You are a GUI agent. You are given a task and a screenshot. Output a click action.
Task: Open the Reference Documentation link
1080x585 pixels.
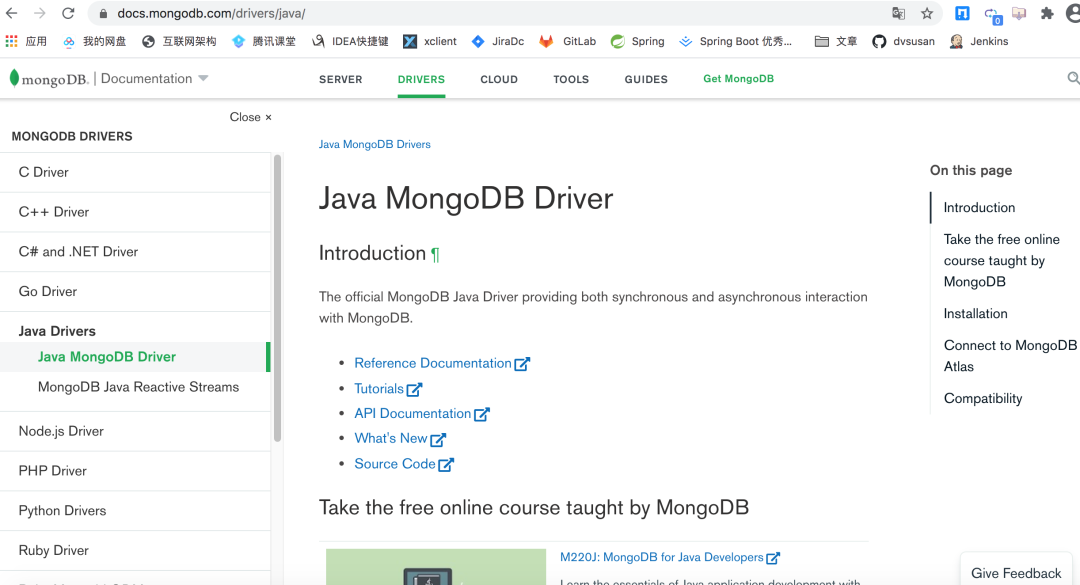[442, 363]
